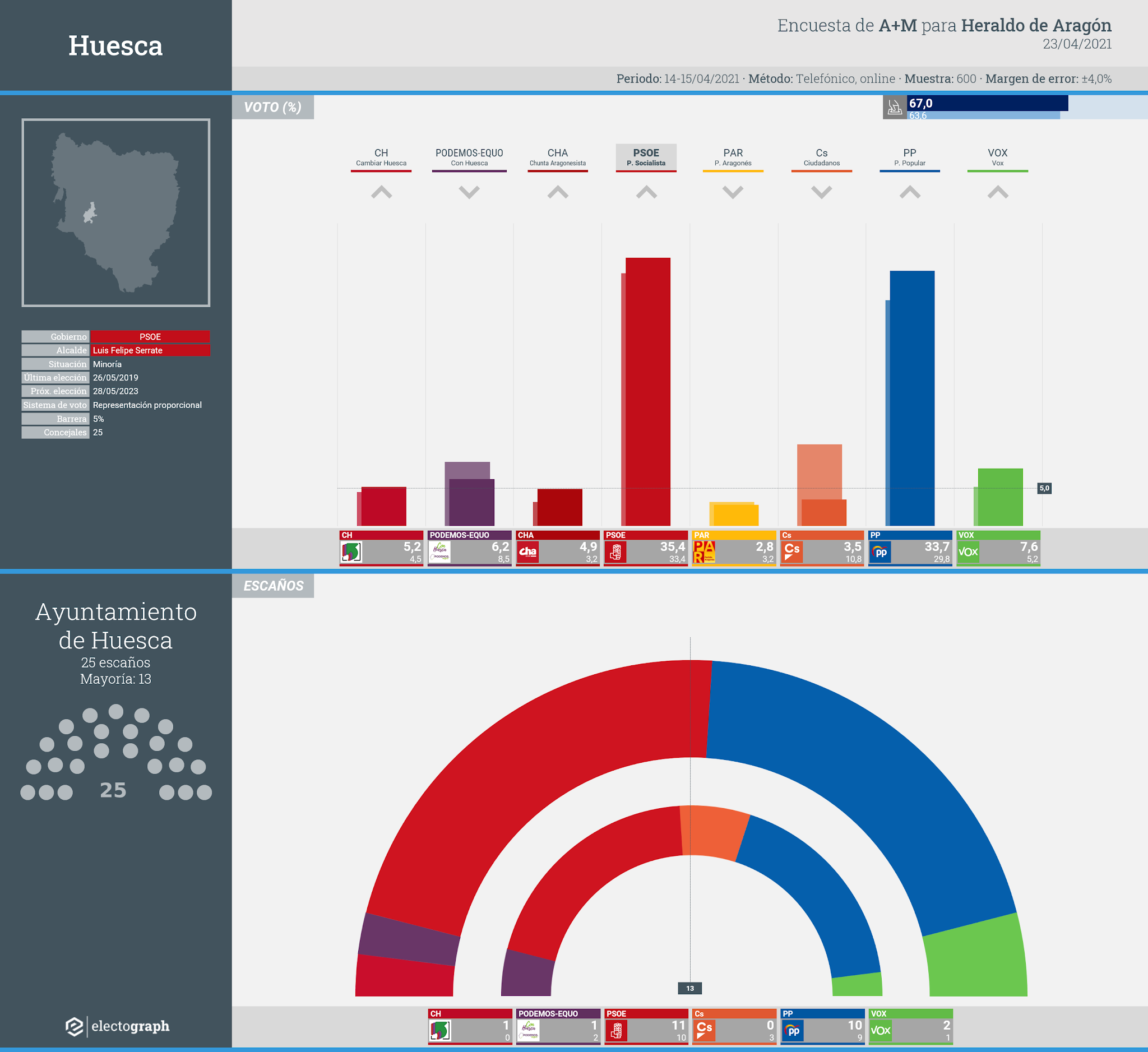Click the Cs logo in seats row
1148x1052 pixels.
[705, 1030]
